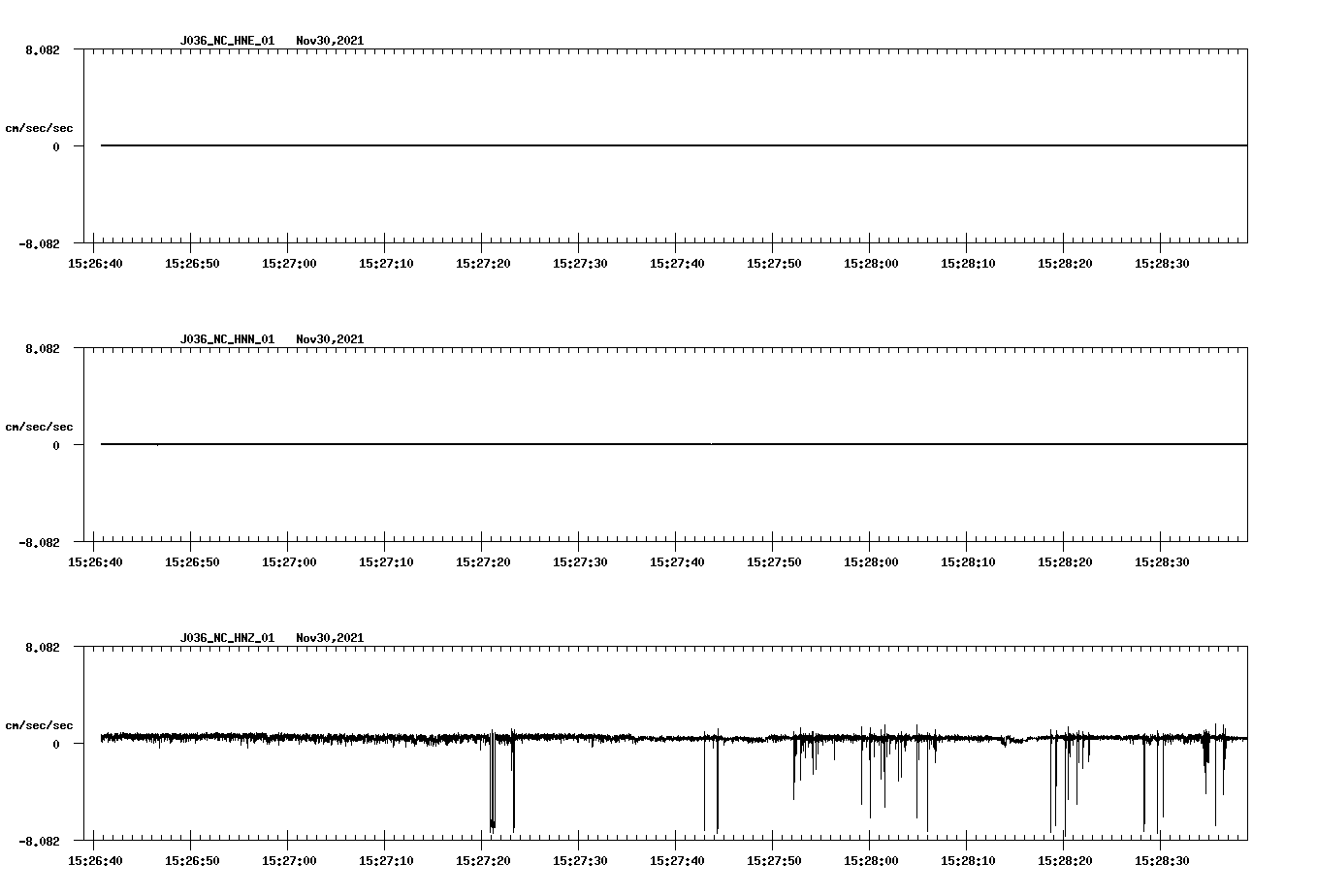Click the upper 8.082 axis value on HNE plot

(43, 49)
